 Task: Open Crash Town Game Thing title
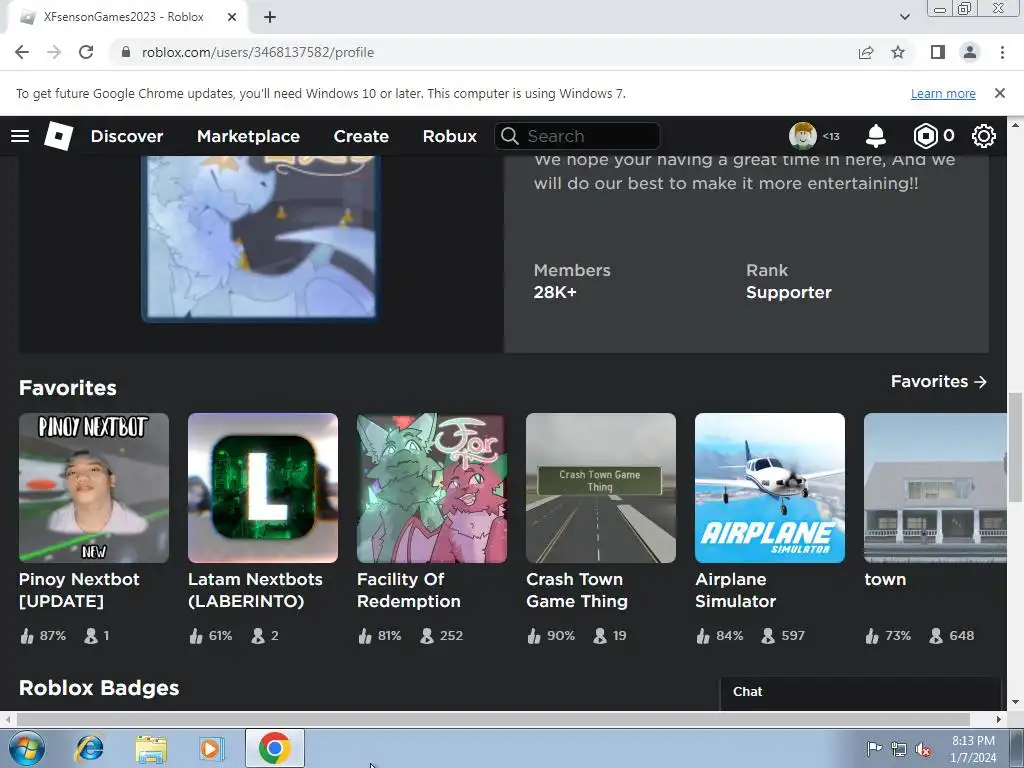[x=577, y=590]
